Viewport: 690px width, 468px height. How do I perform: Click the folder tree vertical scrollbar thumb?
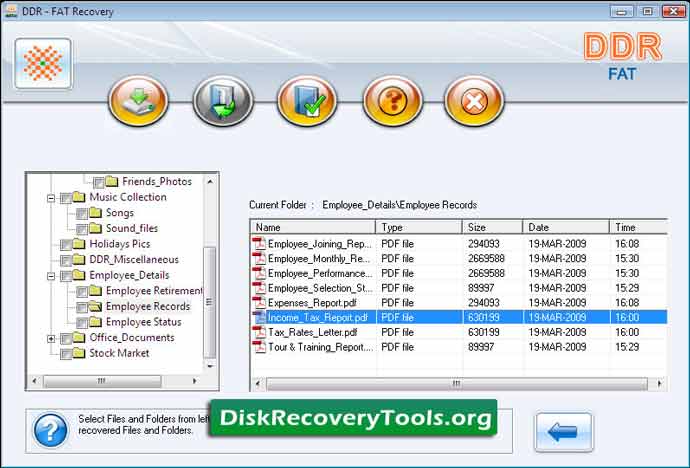pos(210,303)
